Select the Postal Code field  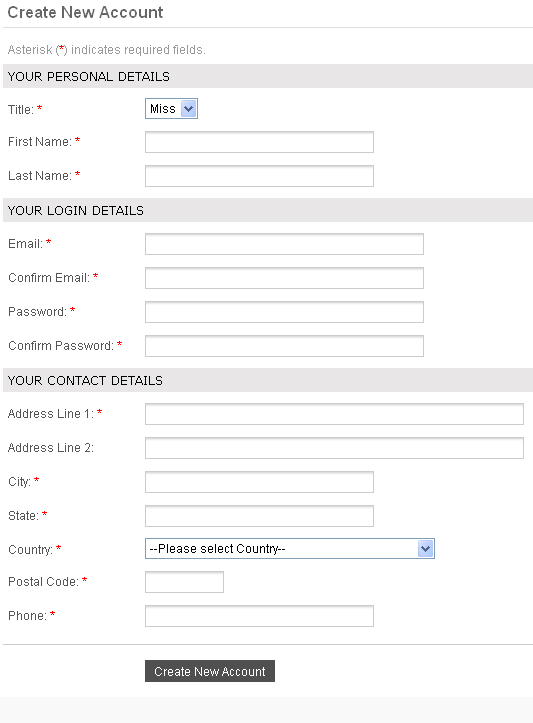(x=184, y=582)
